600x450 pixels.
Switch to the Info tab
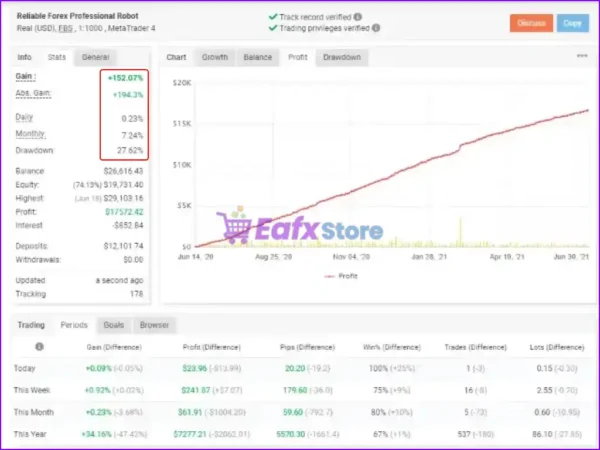(x=24, y=57)
